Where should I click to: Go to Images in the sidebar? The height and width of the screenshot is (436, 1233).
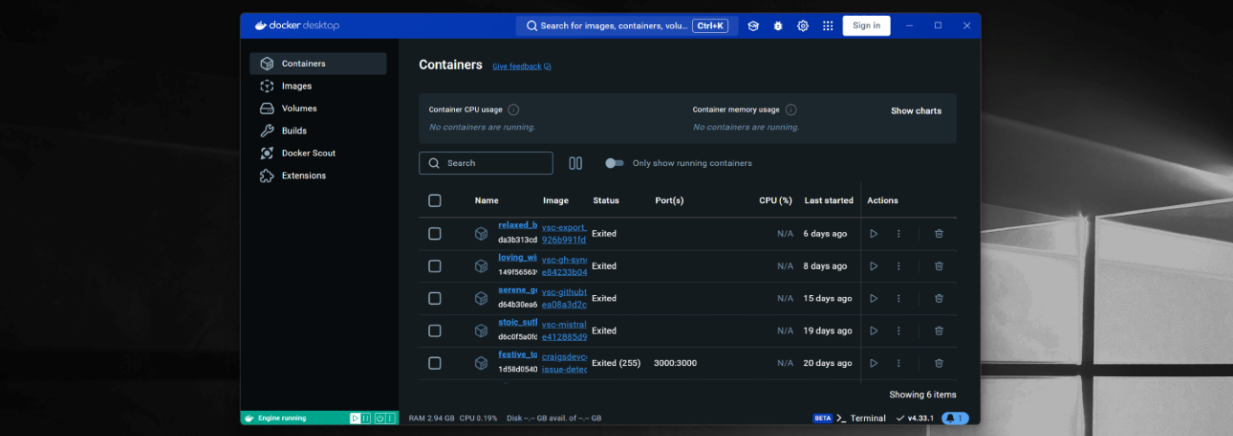[296, 86]
